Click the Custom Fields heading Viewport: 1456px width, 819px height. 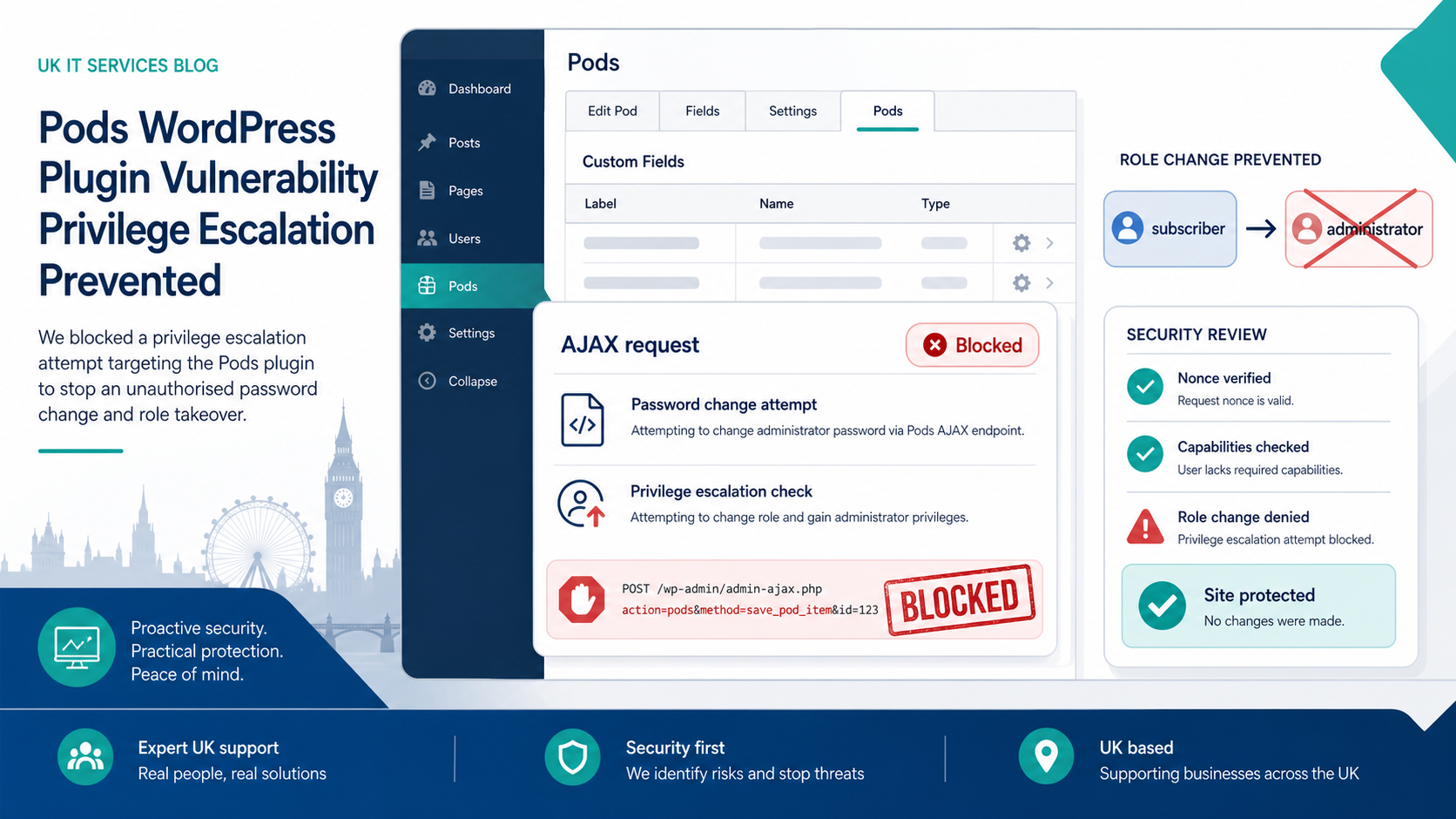[x=633, y=161]
